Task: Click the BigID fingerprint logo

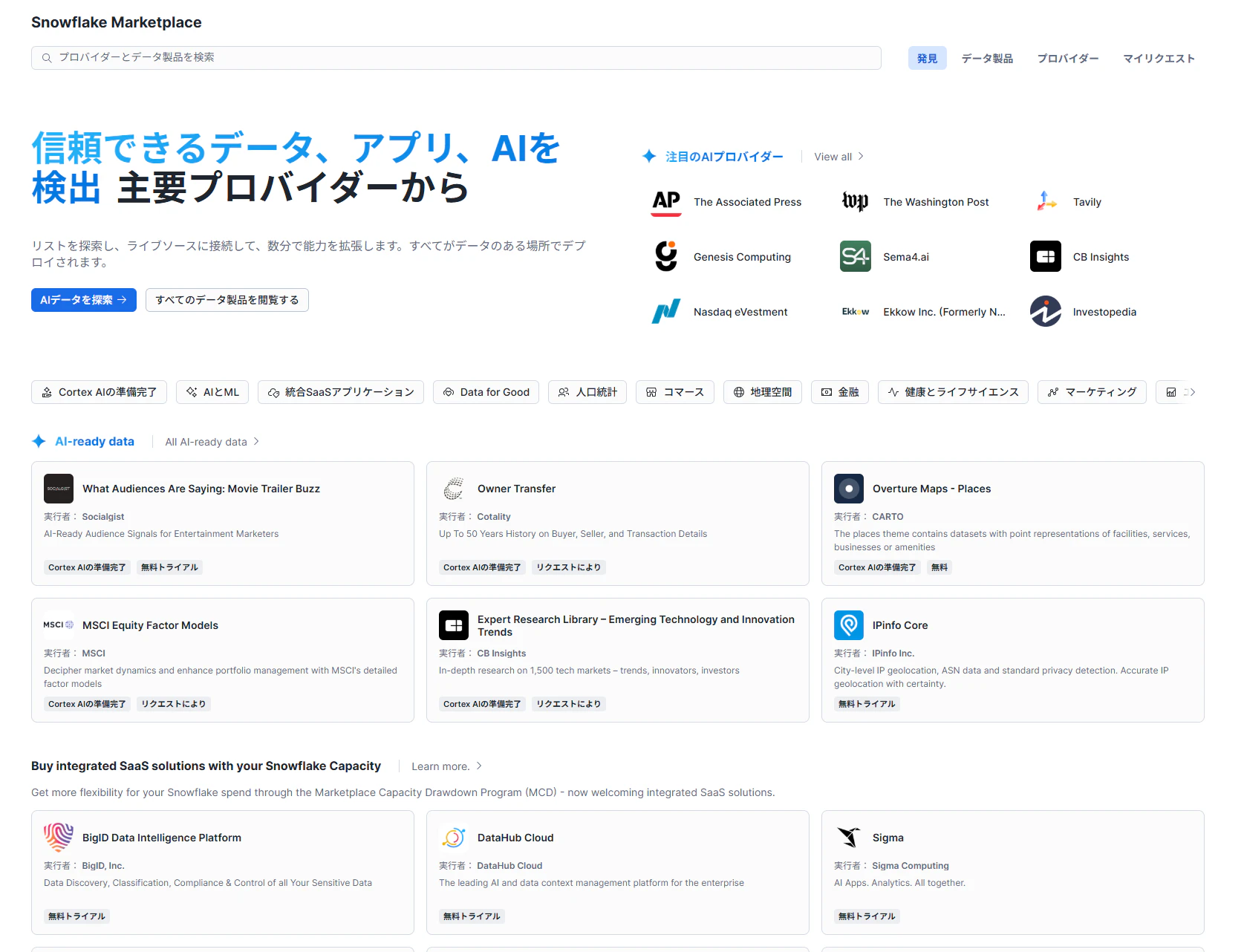Action: [x=59, y=838]
